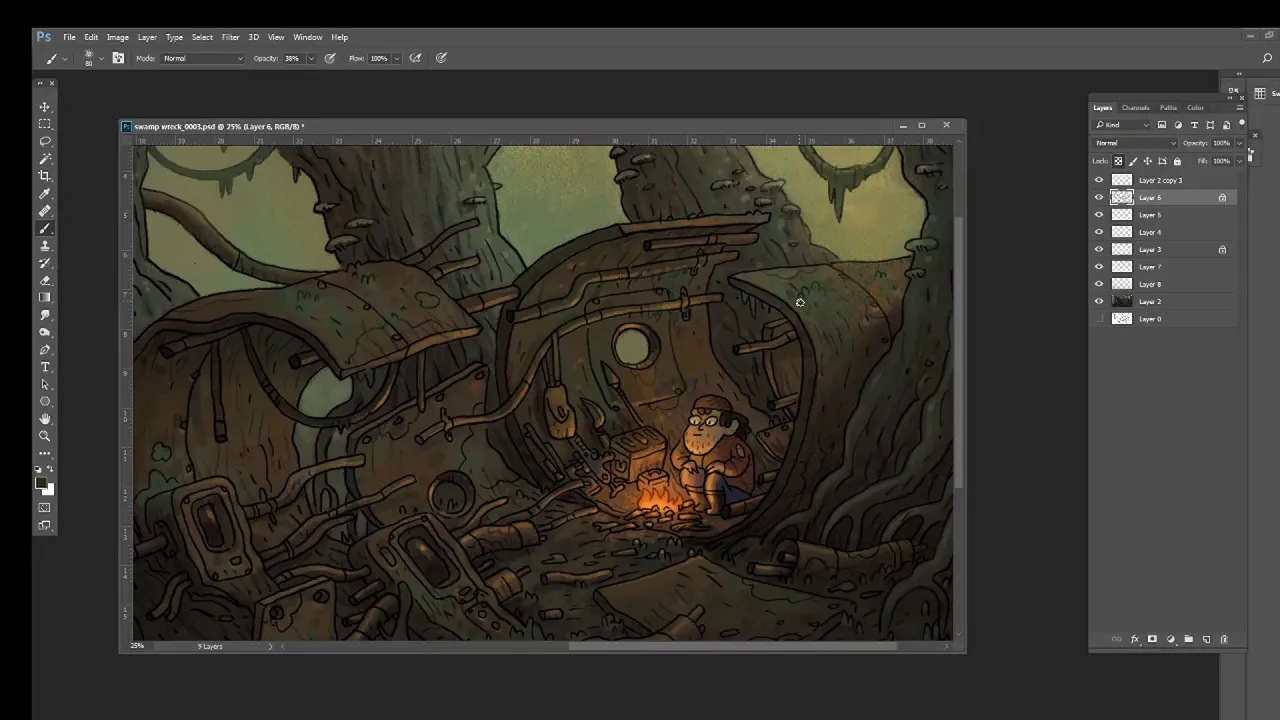Open the brush Opacity dropdown arrow
Screen dimensions: 1280x720
click(x=311, y=58)
